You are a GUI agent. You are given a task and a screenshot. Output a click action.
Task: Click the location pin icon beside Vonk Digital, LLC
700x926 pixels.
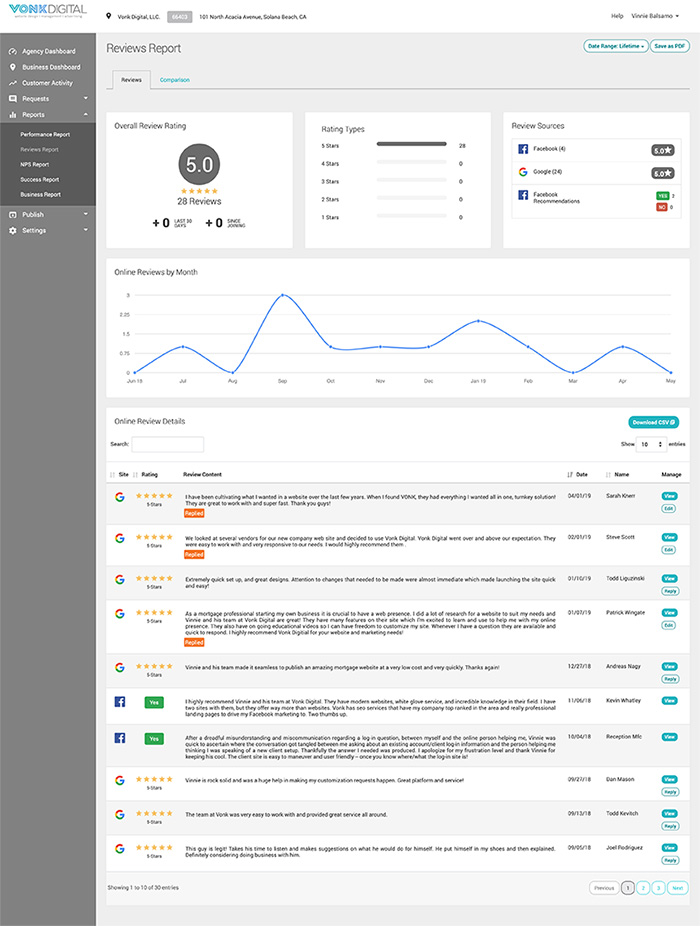(x=108, y=17)
